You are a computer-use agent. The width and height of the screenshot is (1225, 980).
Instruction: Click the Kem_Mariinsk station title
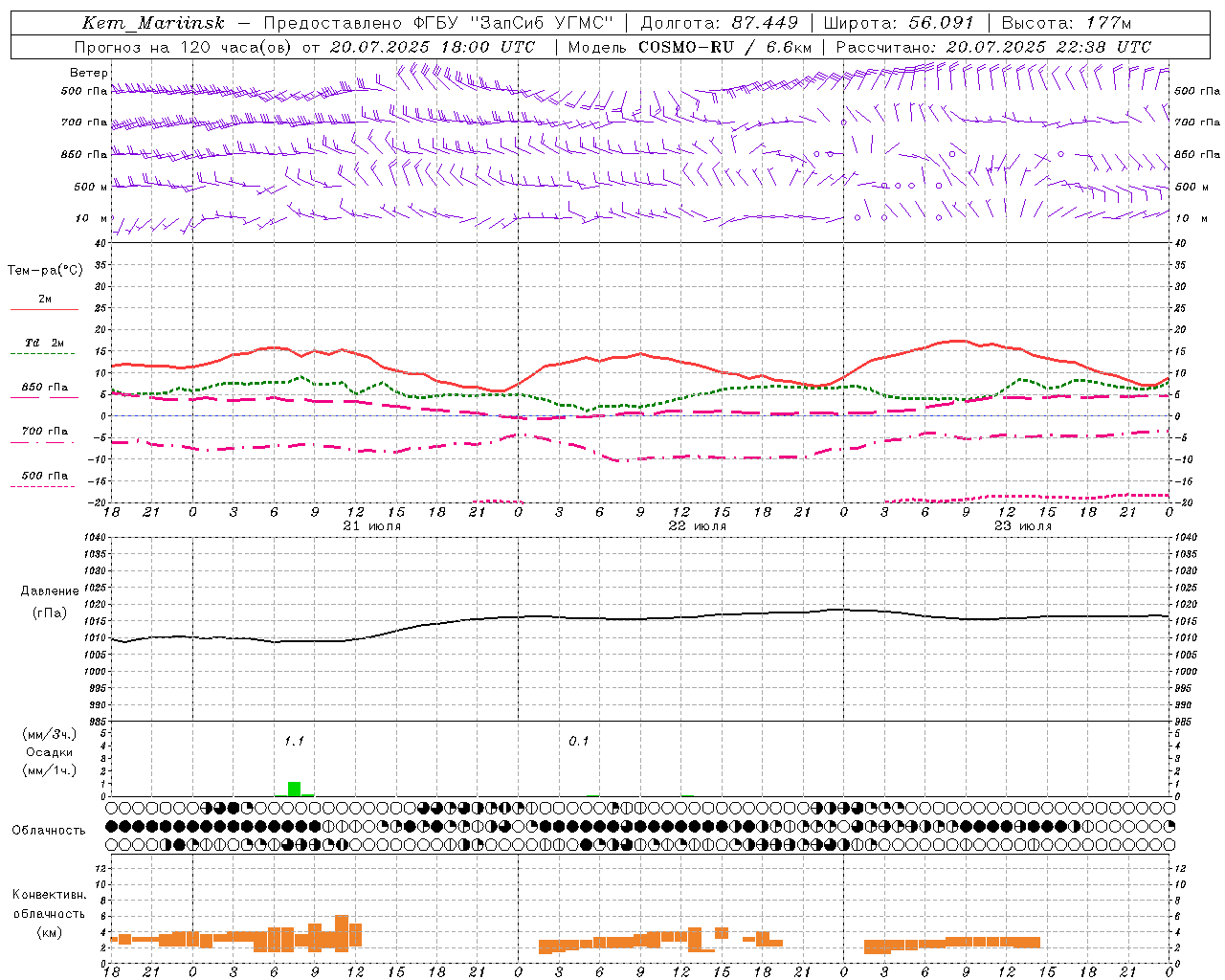pos(153,23)
